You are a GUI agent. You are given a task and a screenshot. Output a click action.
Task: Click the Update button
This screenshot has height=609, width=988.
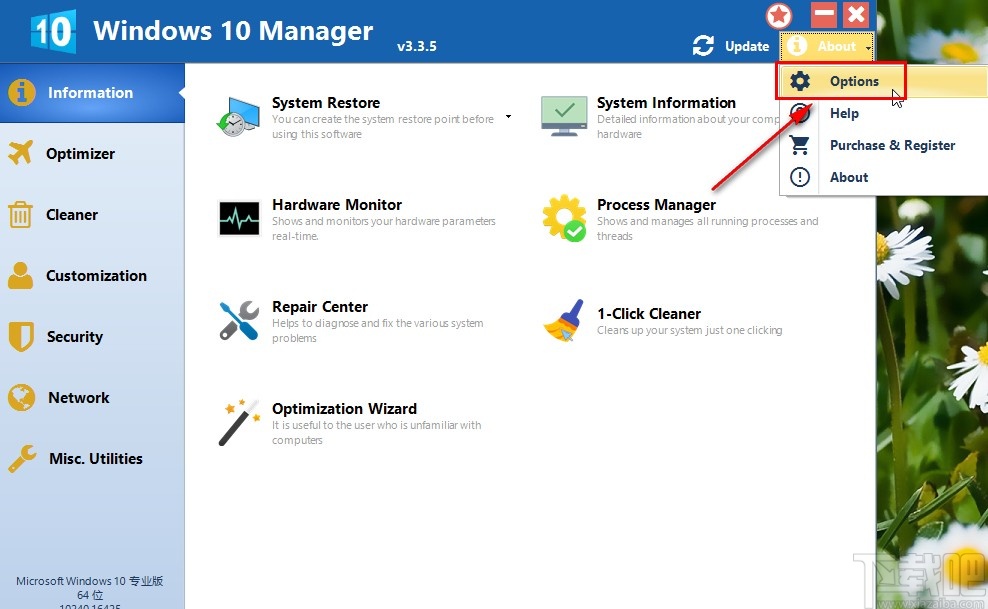pyautogui.click(x=731, y=46)
